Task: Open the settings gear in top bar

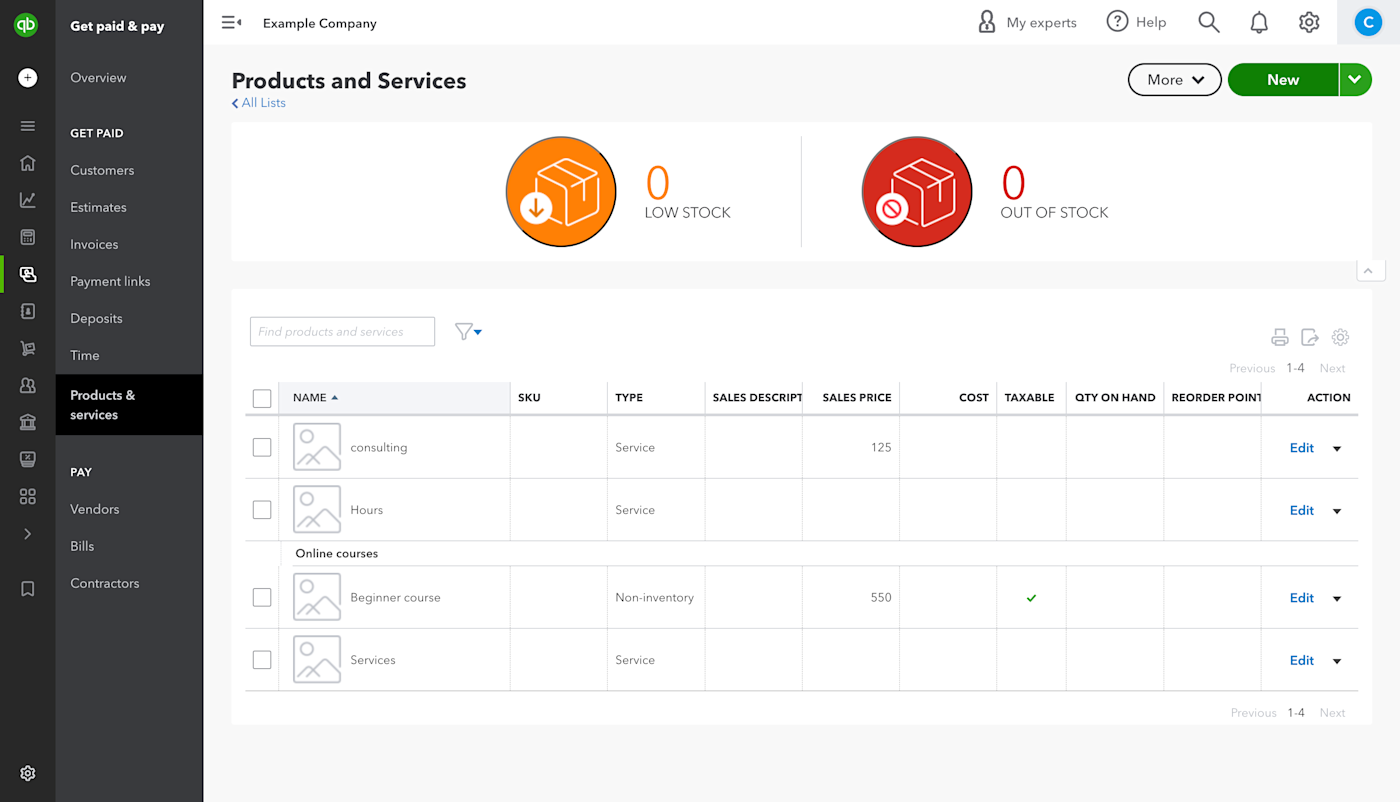Action: [x=1309, y=22]
